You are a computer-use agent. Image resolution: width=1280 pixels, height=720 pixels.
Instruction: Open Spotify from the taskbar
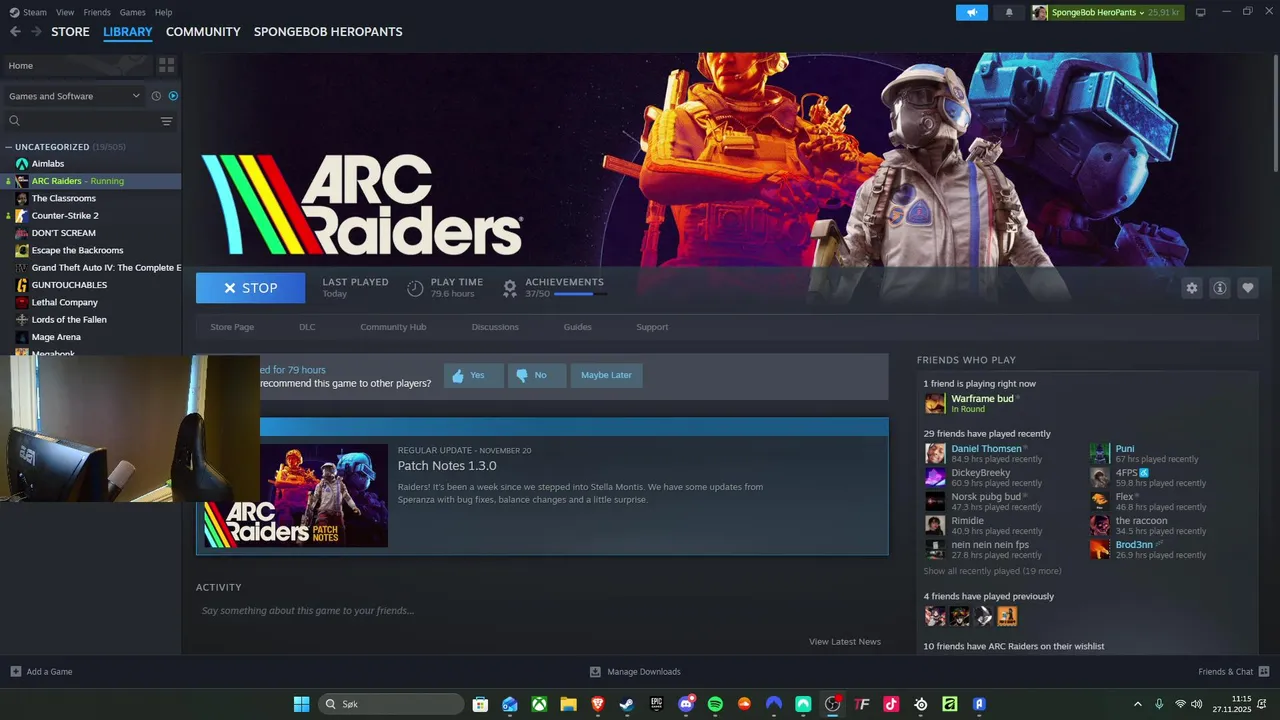pyautogui.click(x=715, y=704)
